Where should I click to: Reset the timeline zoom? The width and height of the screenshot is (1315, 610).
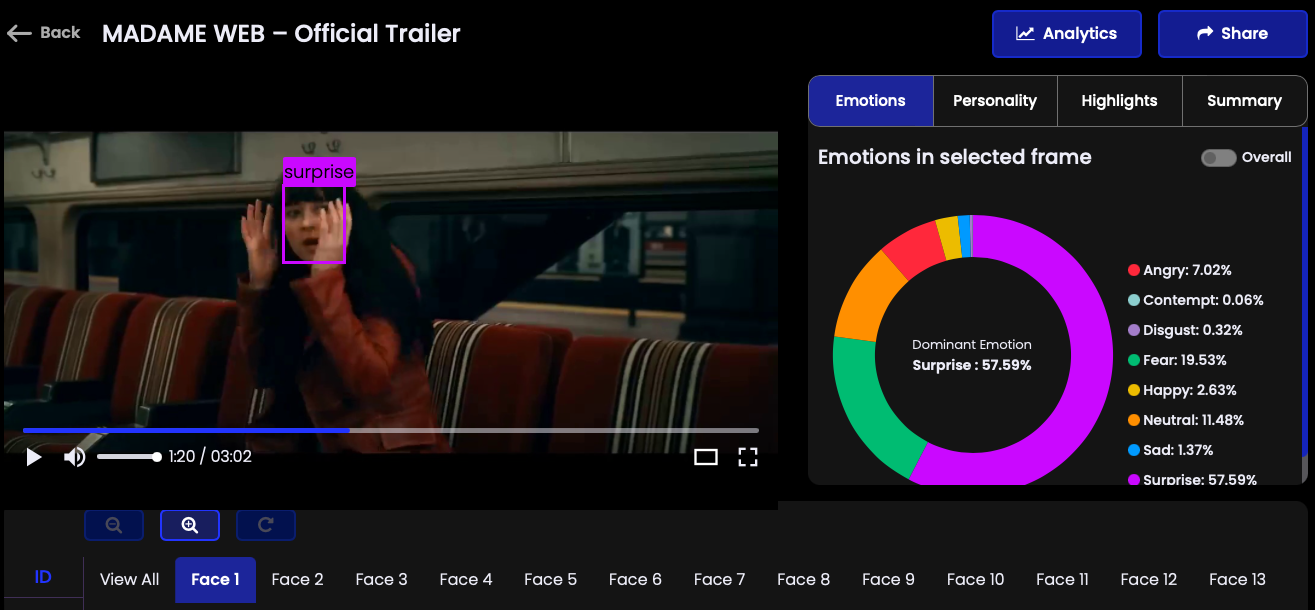click(266, 525)
